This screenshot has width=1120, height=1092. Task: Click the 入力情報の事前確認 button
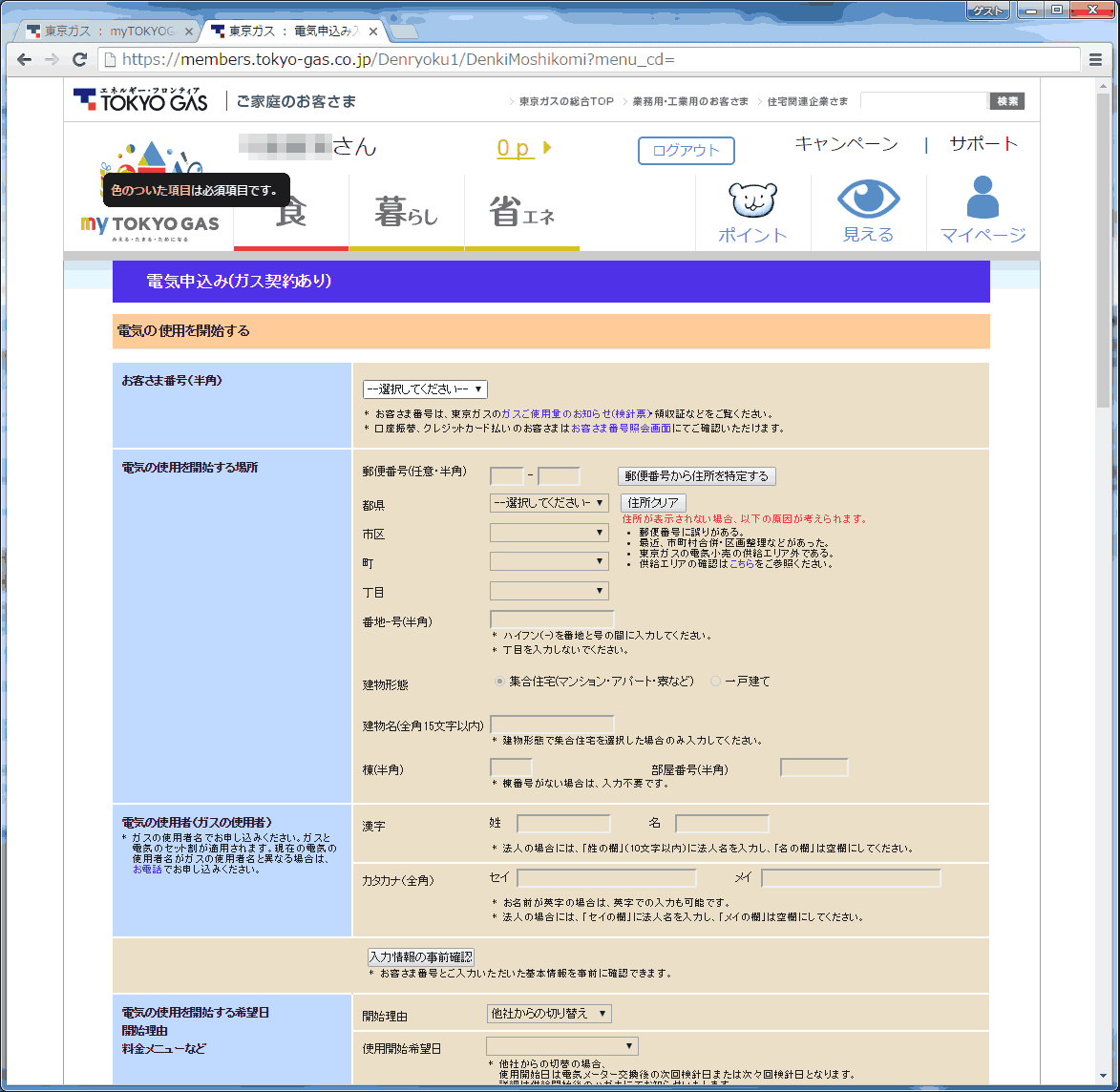(421, 957)
